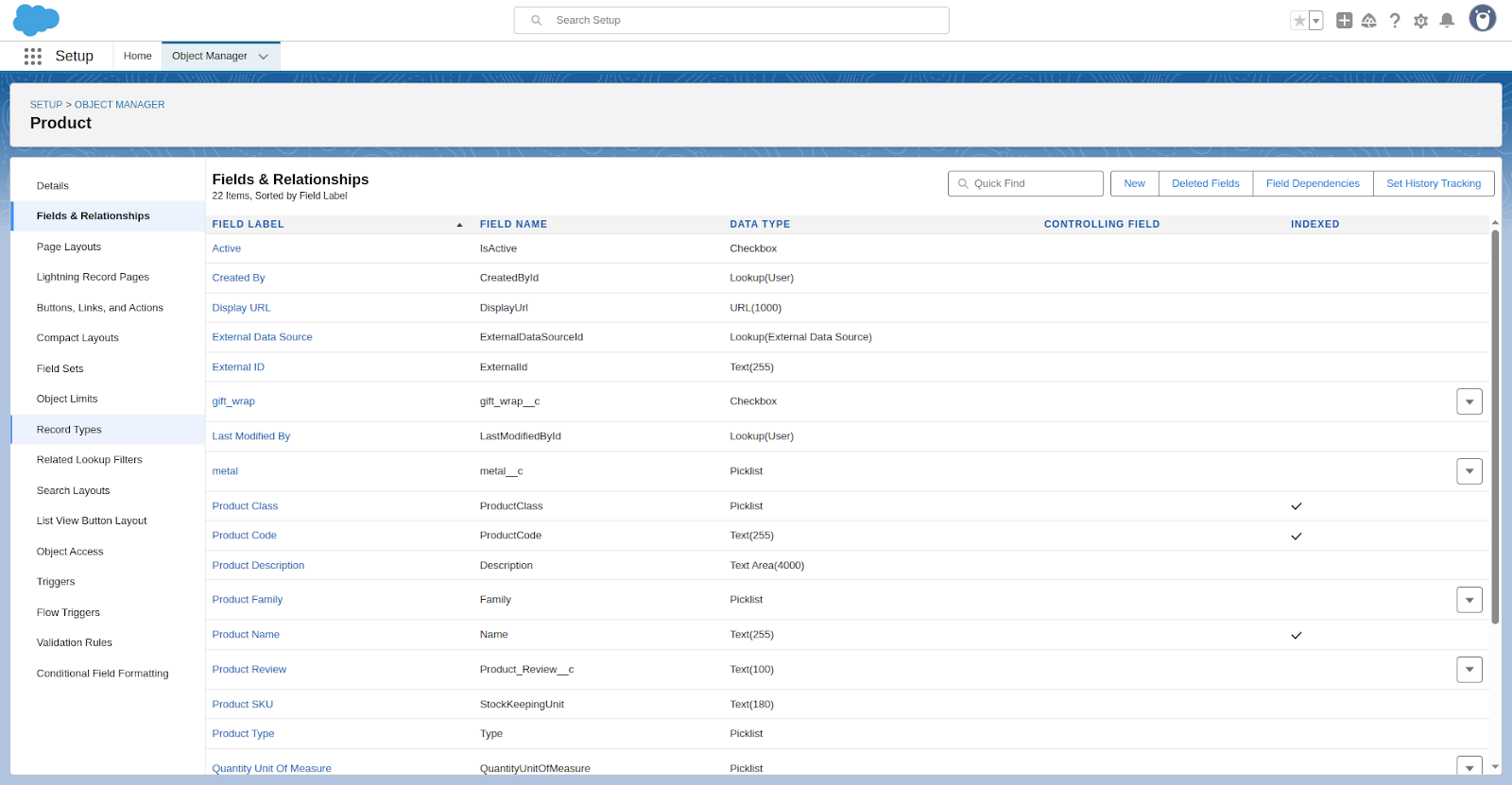Click the Salesforce cloud logo

click(36, 20)
